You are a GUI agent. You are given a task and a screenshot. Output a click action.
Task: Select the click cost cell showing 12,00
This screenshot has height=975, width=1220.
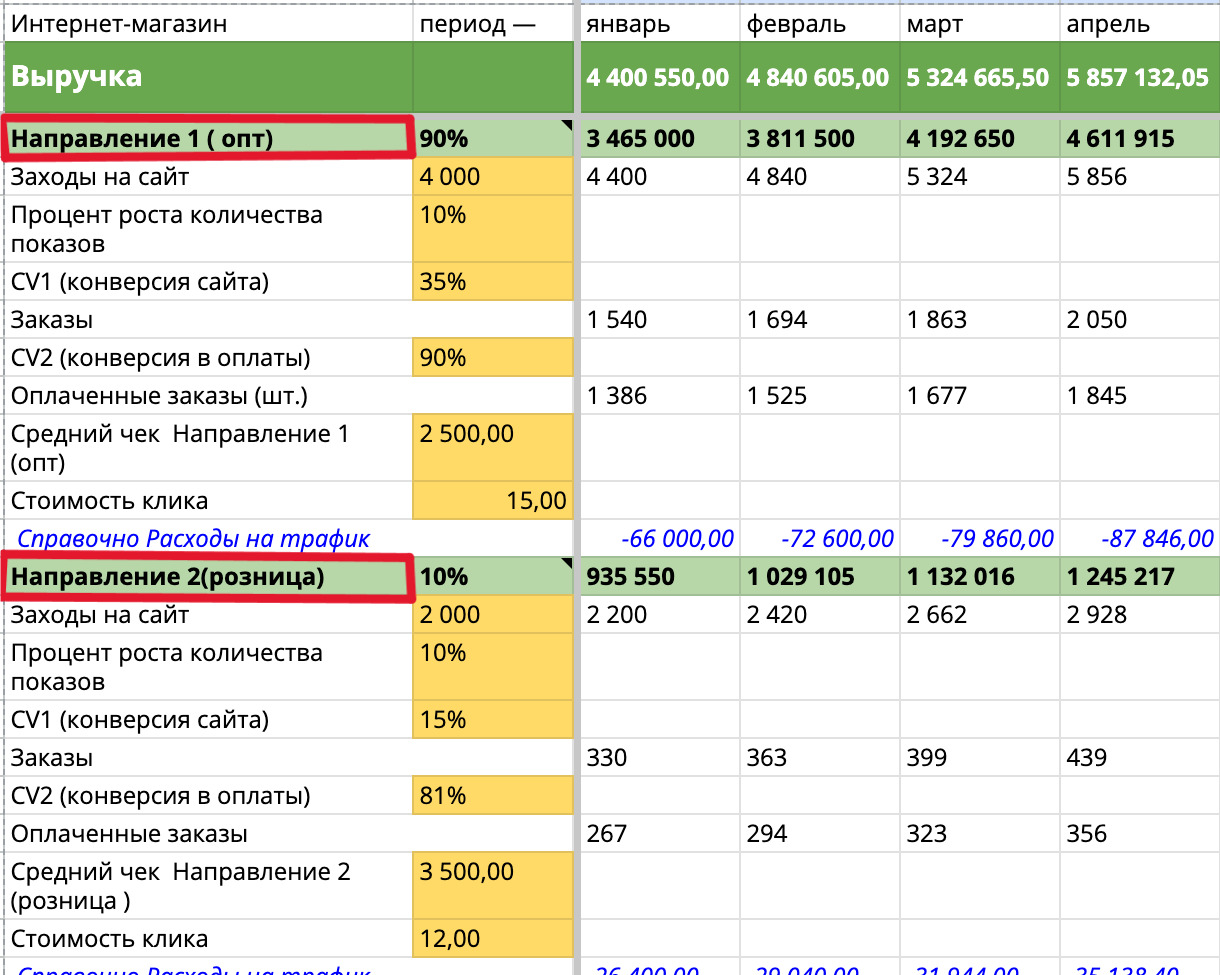click(492, 939)
